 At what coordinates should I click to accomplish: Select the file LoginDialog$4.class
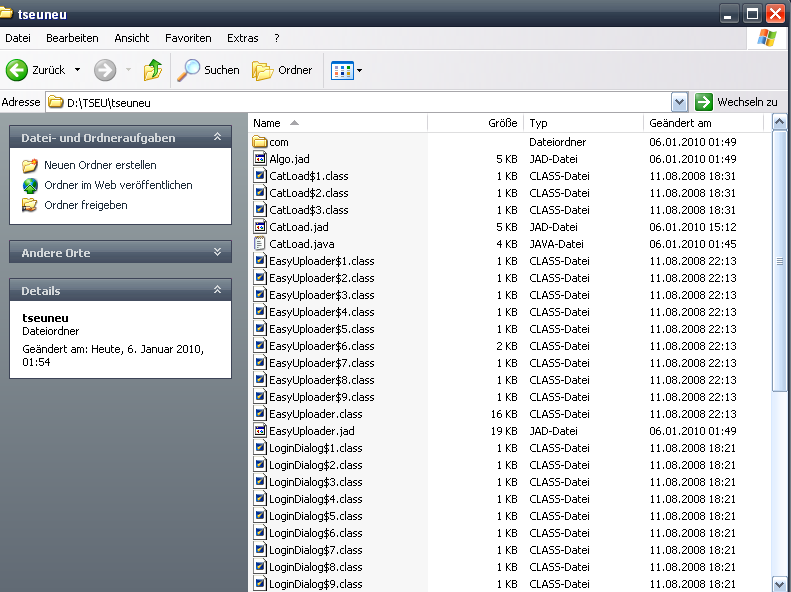click(x=316, y=499)
